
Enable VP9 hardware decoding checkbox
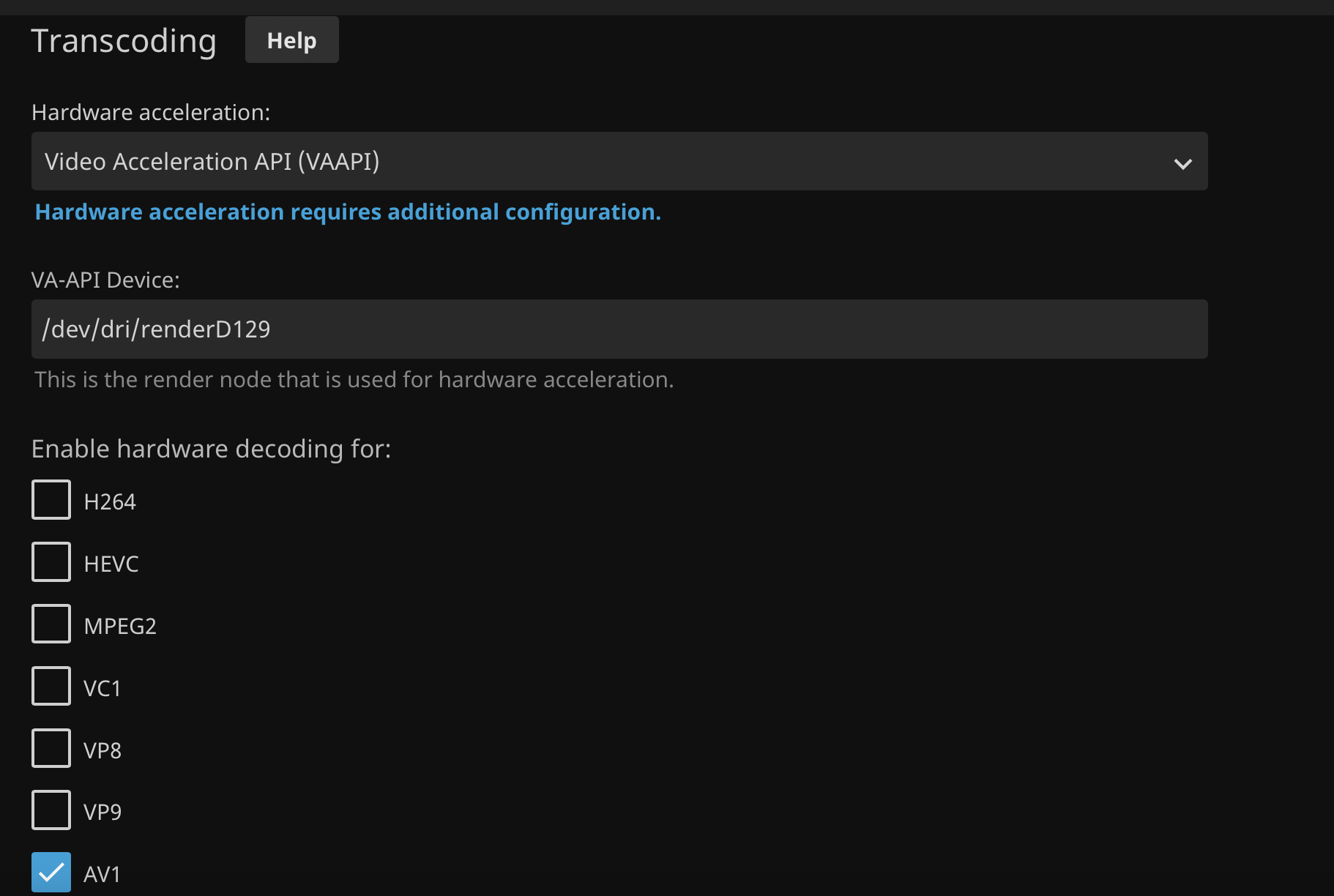[51, 810]
